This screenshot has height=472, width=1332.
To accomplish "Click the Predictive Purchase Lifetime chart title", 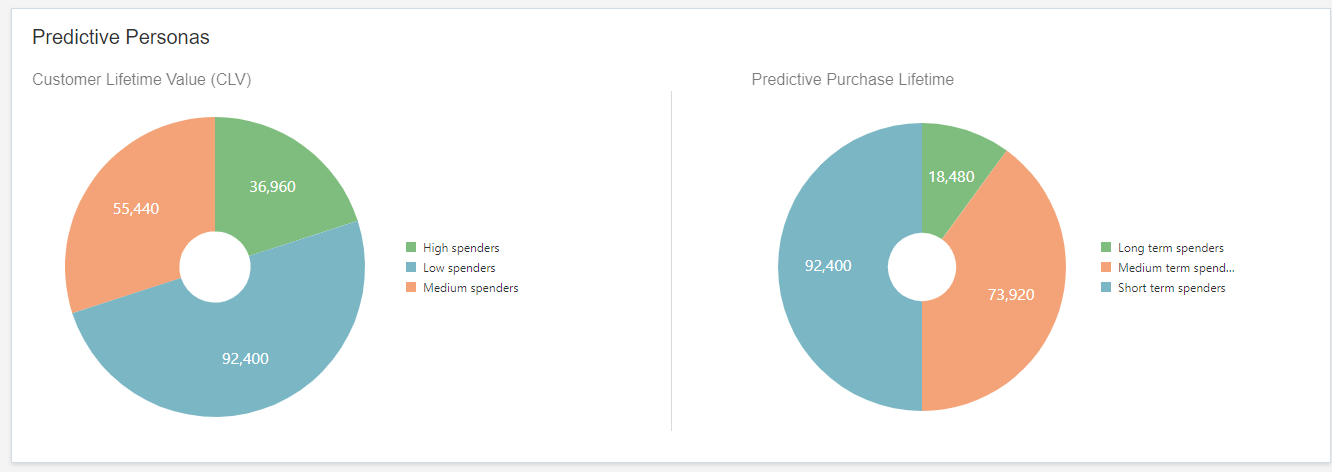I will coord(853,79).
